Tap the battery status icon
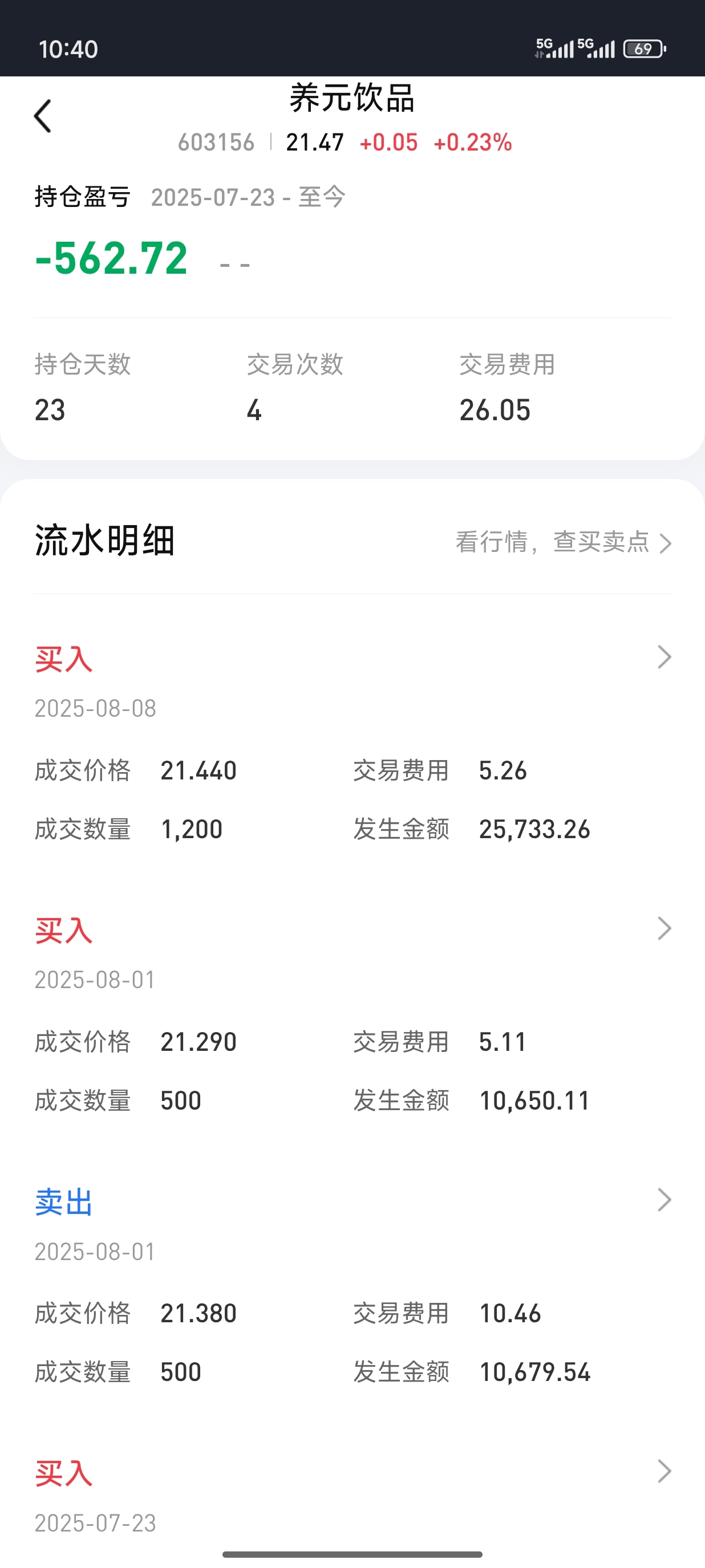This screenshot has width=705, height=1568. 645,48
